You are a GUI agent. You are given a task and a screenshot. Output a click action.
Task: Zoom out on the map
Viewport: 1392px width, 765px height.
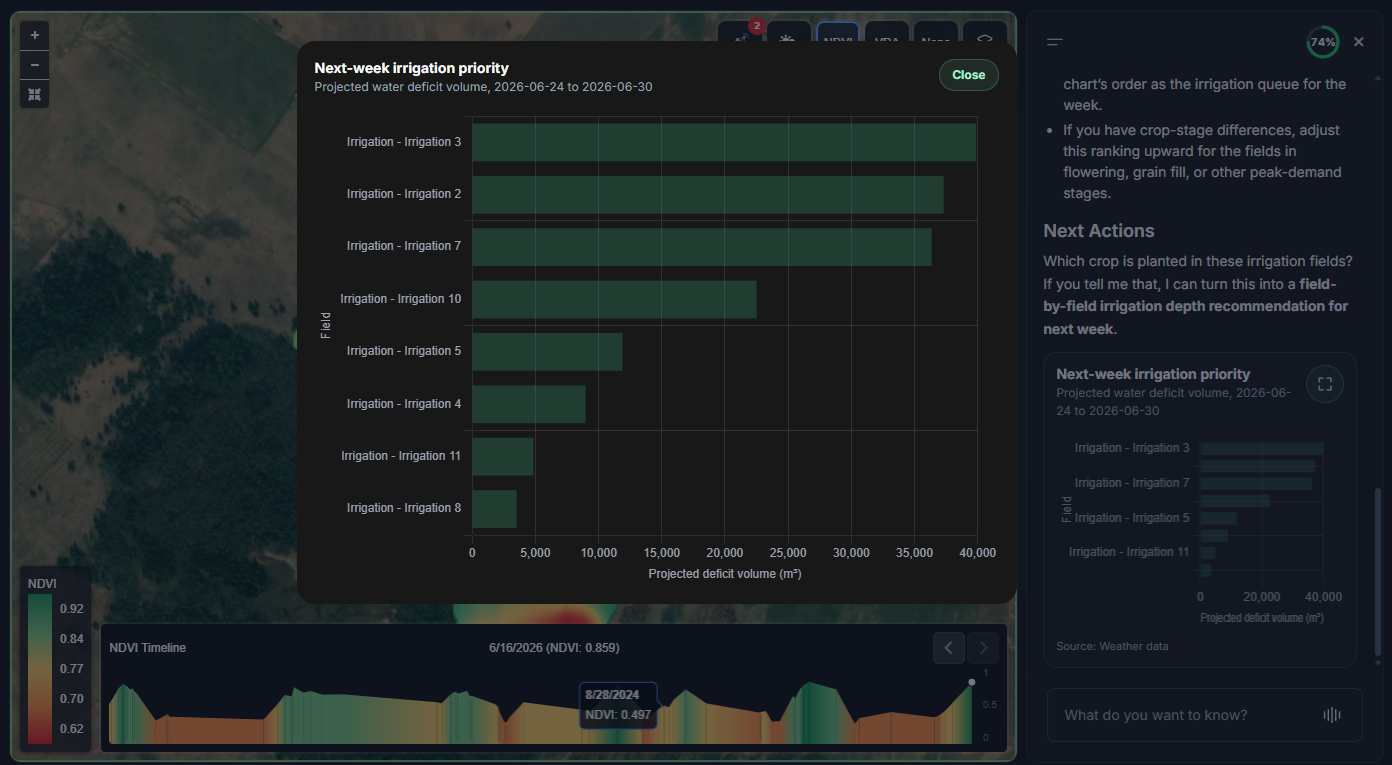(34, 65)
